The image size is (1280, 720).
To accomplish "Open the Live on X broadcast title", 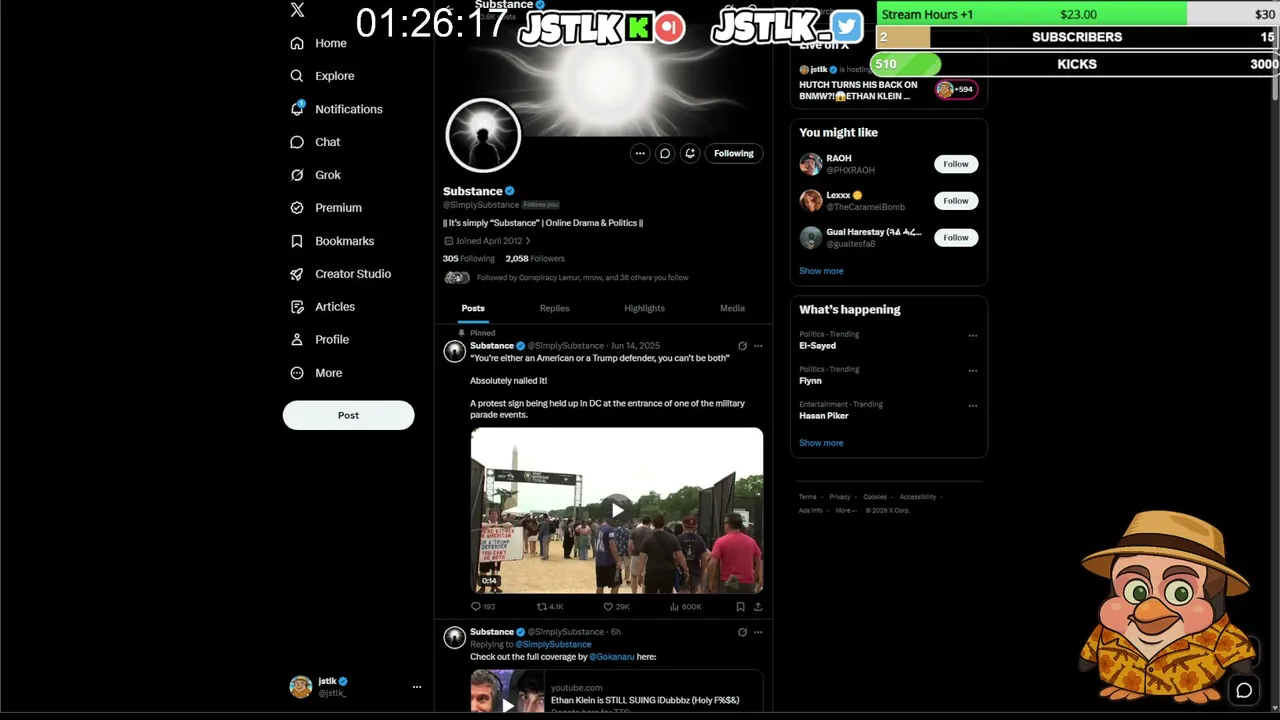I will [x=858, y=91].
